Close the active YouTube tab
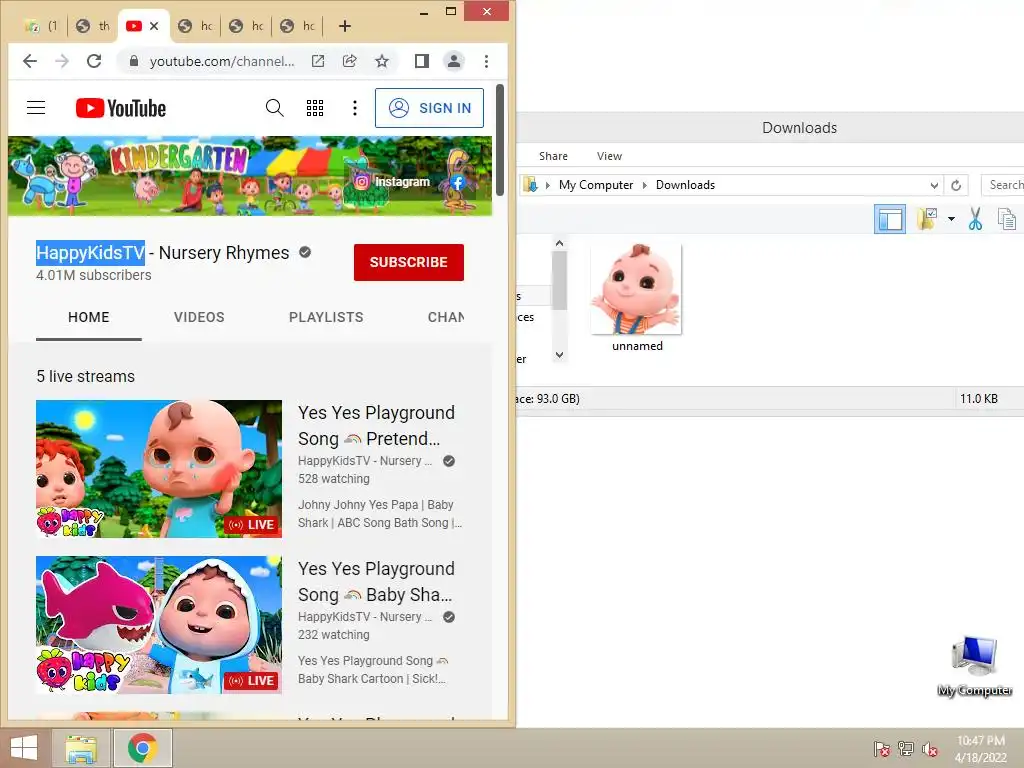Image resolution: width=1024 pixels, height=768 pixels. (154, 26)
